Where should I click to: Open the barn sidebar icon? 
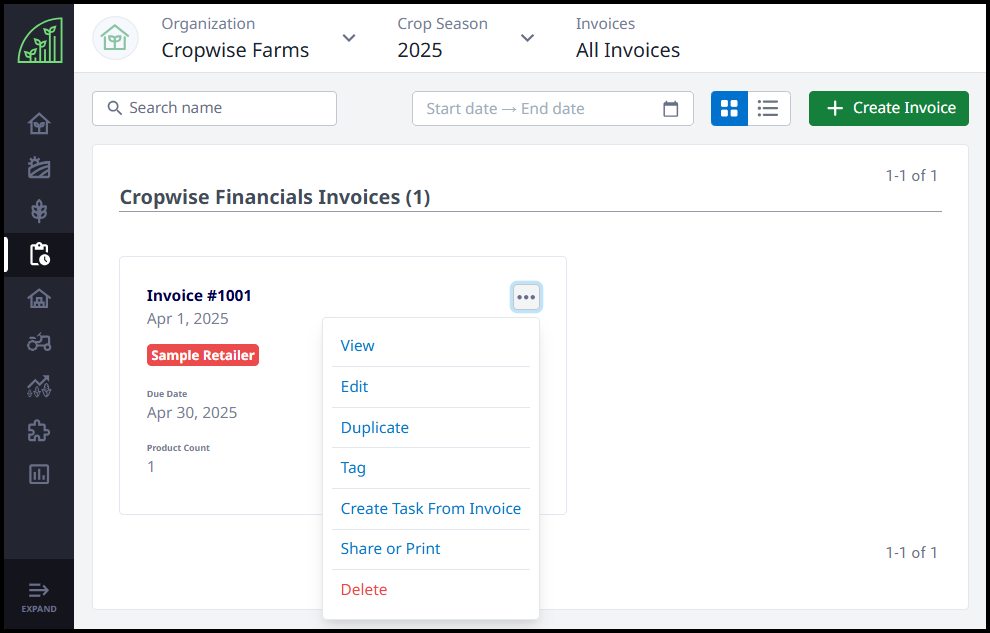click(39, 298)
